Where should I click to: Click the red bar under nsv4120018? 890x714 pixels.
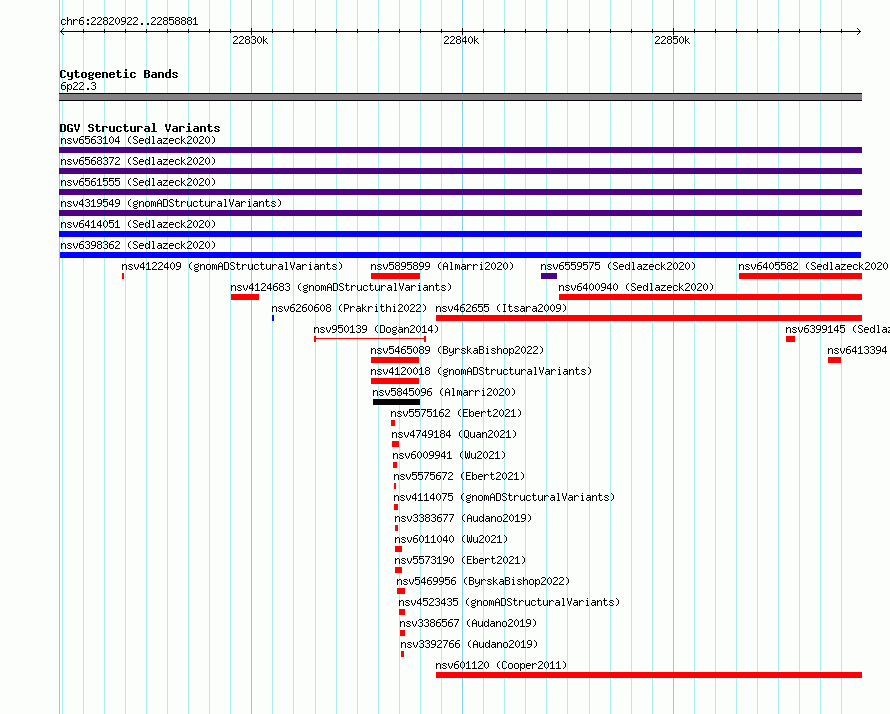(394, 381)
